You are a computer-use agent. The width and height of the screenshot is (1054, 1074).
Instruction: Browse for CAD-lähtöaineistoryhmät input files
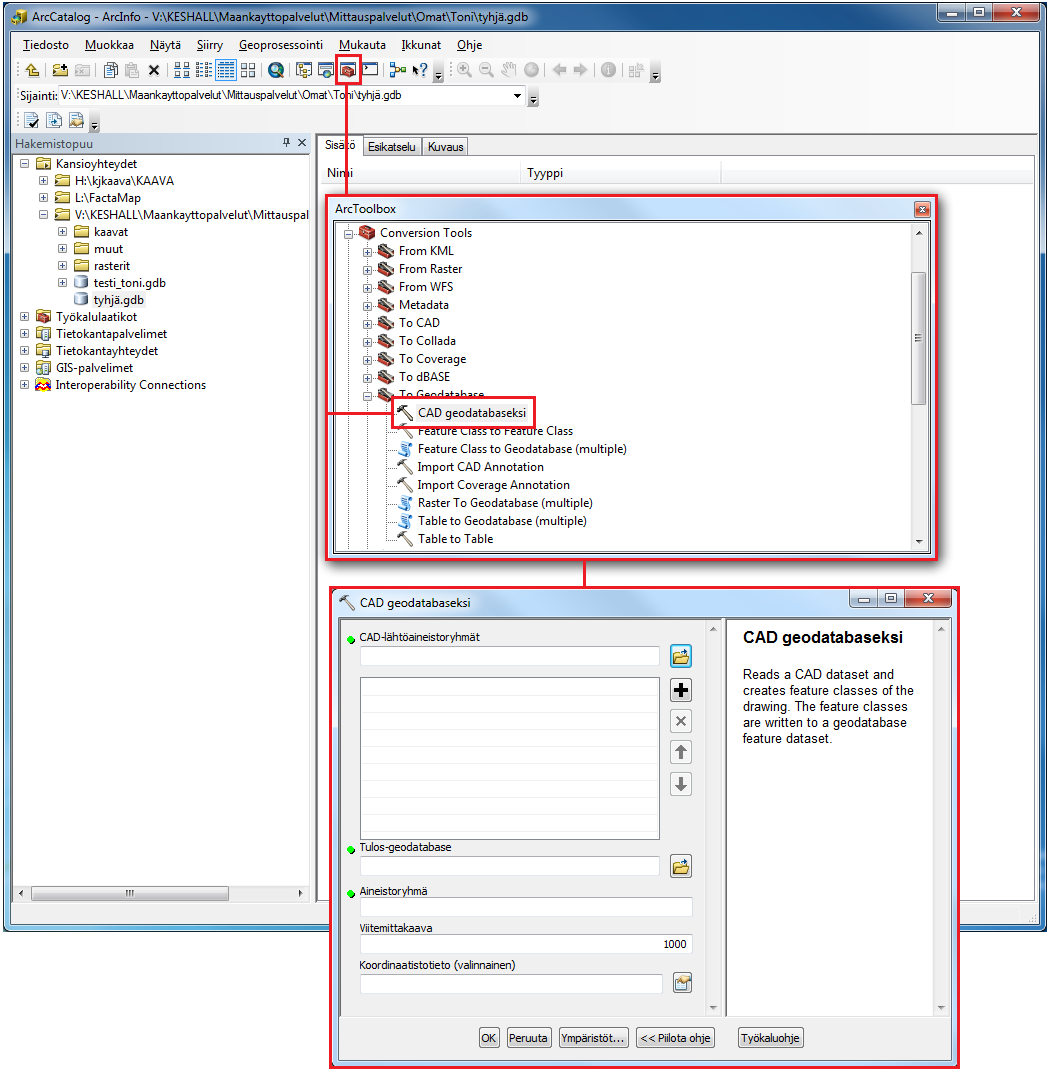[x=681, y=656]
